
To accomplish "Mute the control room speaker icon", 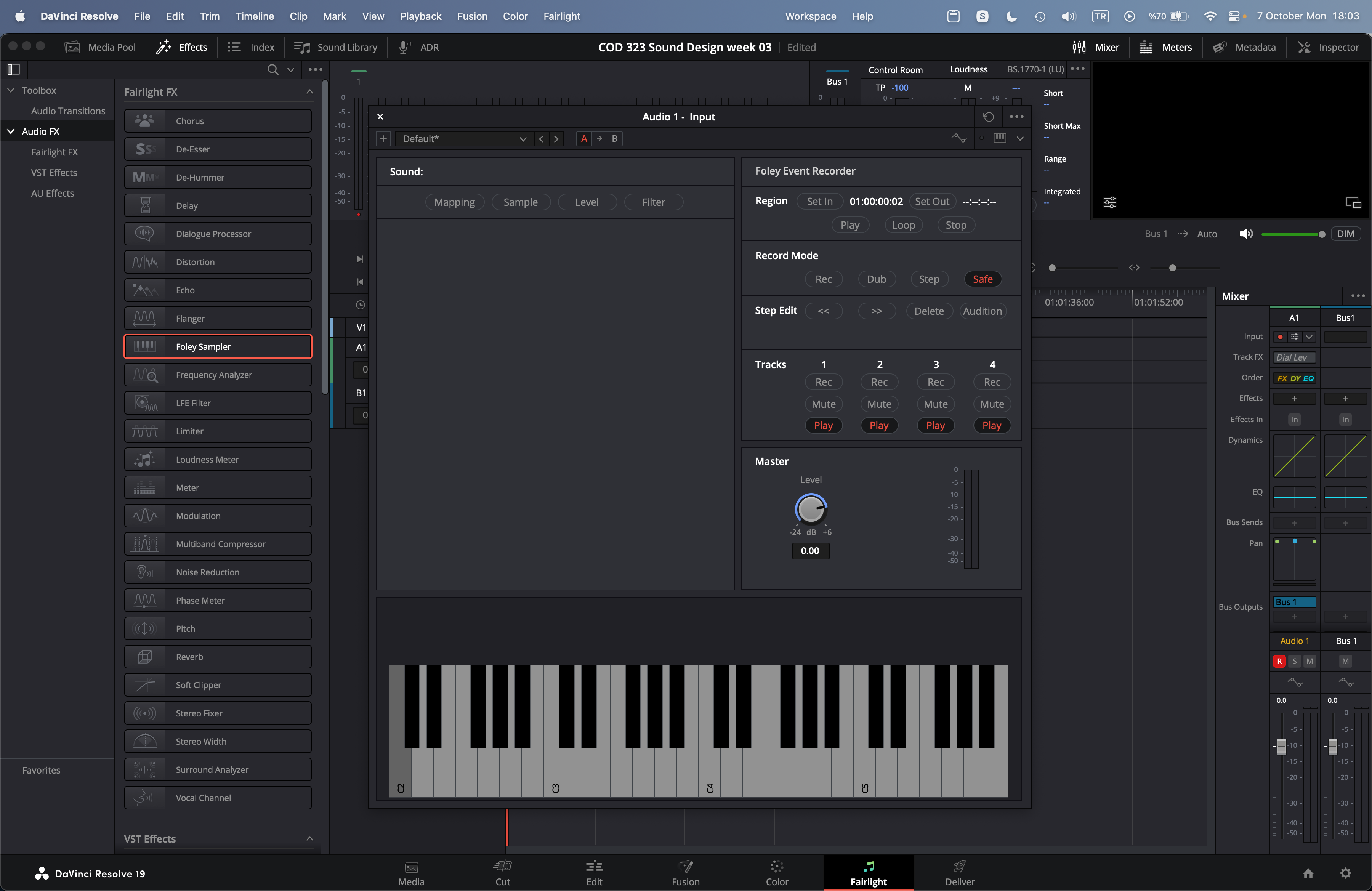I will pyautogui.click(x=1246, y=234).
